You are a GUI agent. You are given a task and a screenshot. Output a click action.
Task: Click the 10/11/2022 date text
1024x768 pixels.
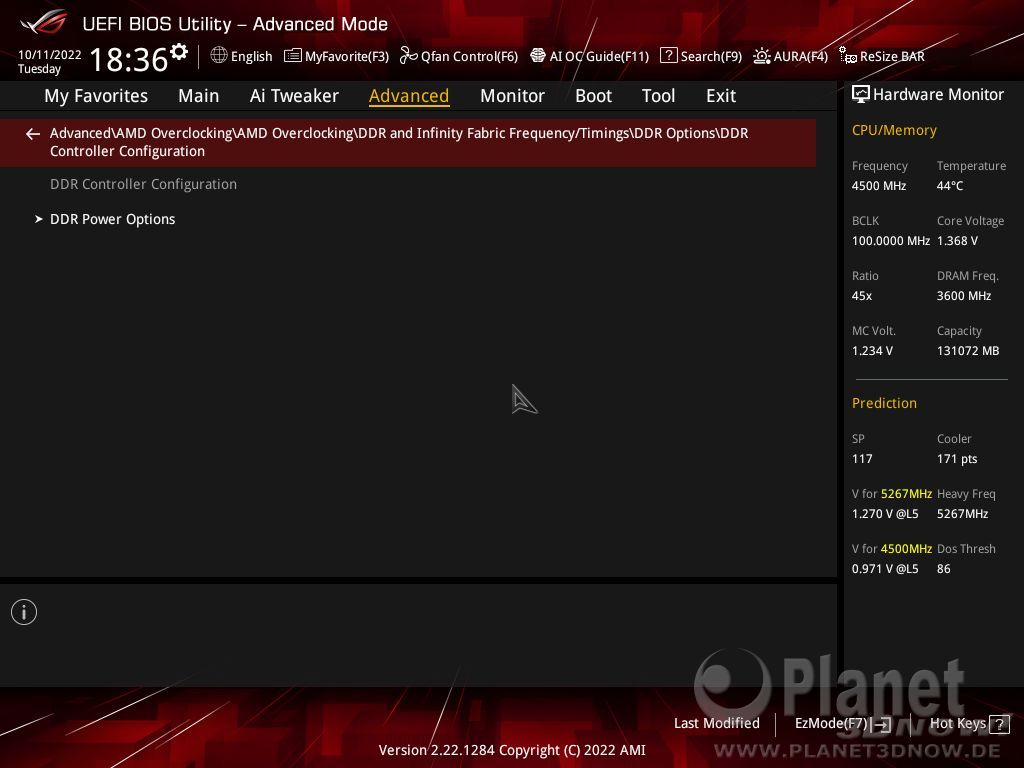(x=50, y=55)
